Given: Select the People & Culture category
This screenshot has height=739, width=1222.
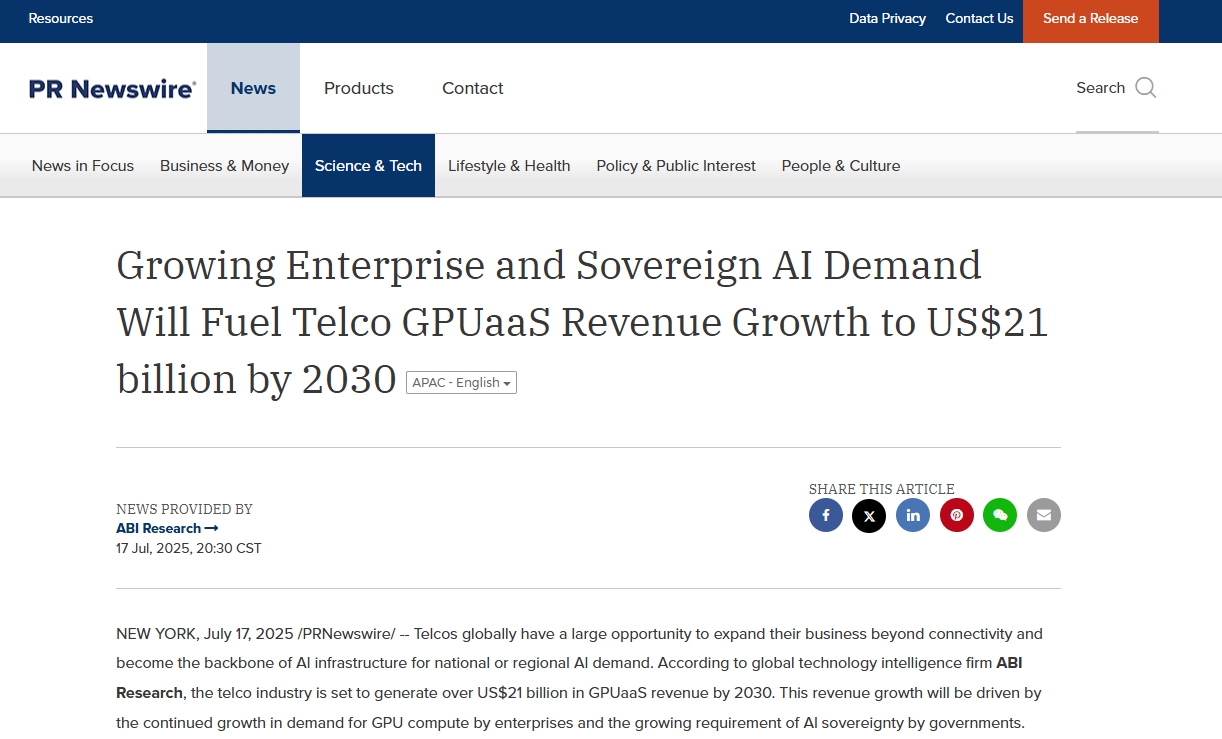Looking at the screenshot, I should (841, 166).
